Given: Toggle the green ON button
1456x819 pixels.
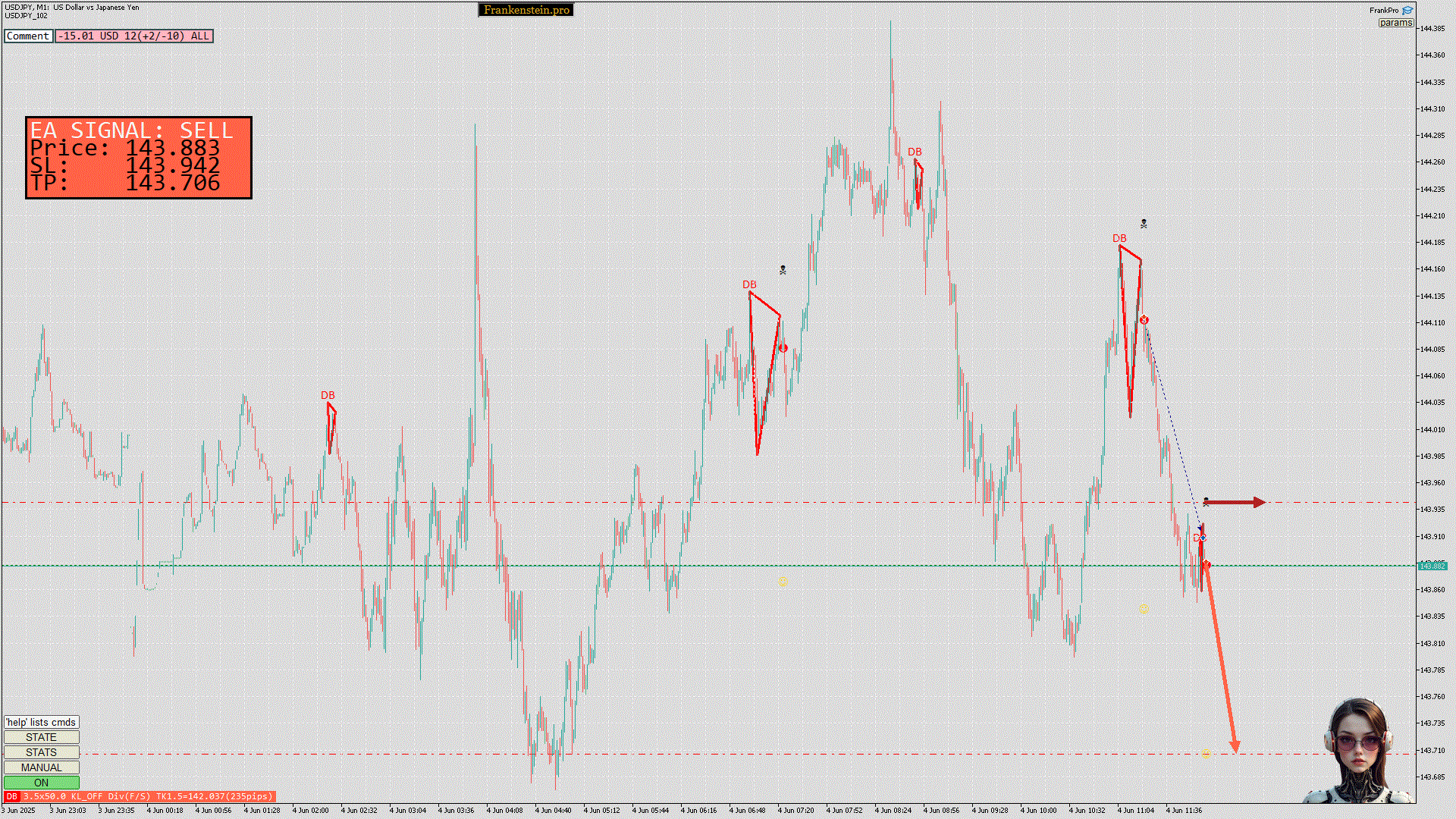Looking at the screenshot, I should coord(41,783).
